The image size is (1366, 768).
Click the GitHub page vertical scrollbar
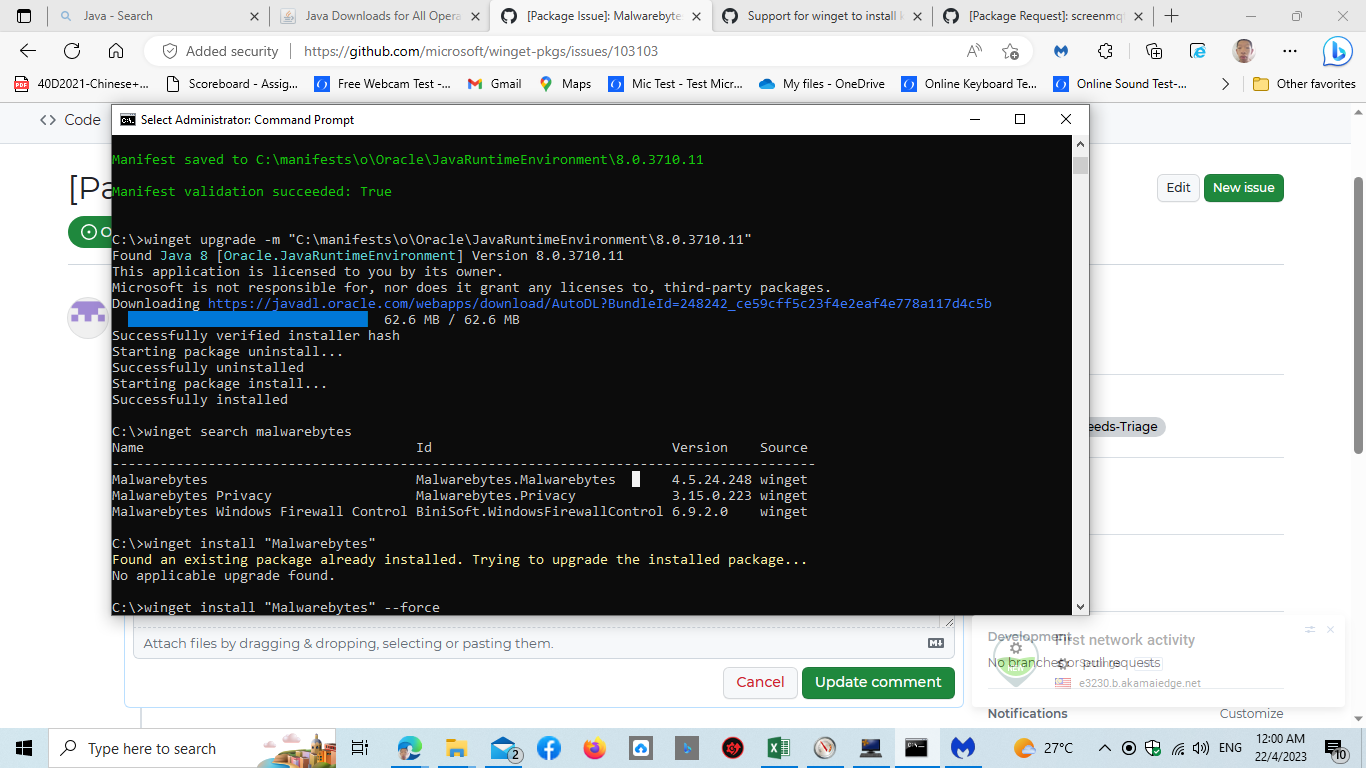point(1358,315)
